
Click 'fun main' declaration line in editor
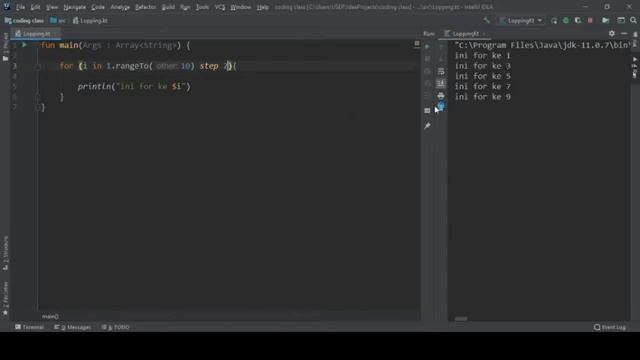(x=116, y=45)
